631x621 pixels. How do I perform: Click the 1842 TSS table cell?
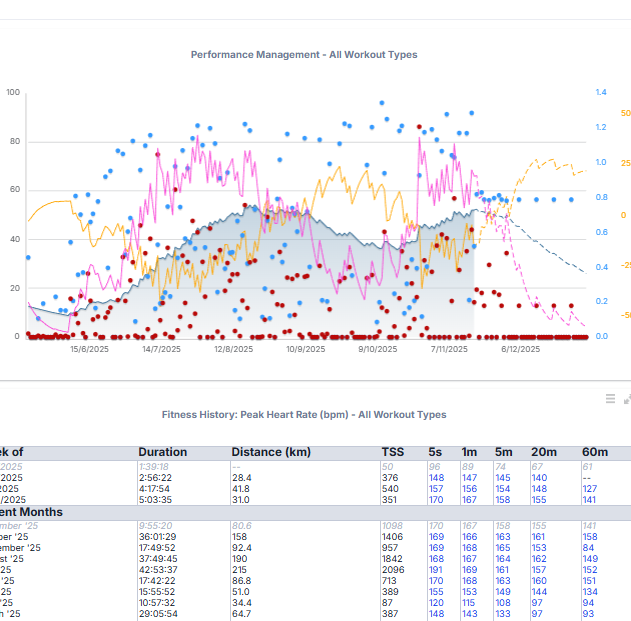(x=396, y=559)
